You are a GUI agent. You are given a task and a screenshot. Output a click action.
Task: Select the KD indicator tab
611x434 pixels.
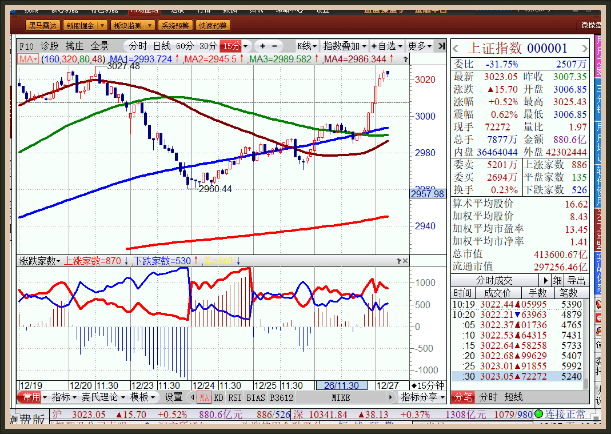[x=219, y=398]
